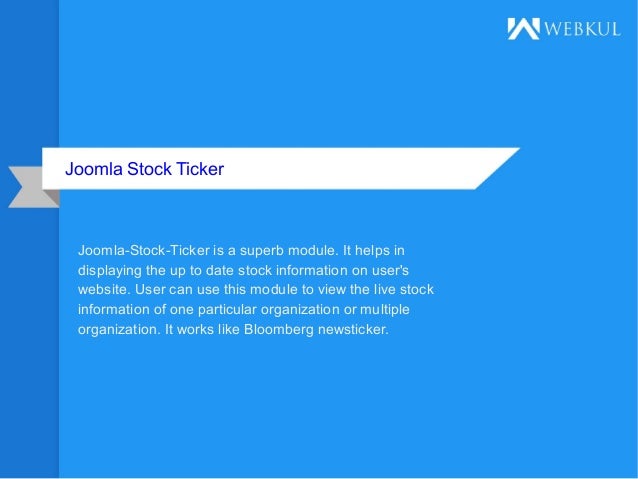Click the words It works like
Screen dimensions: 638x479
click(x=202, y=329)
